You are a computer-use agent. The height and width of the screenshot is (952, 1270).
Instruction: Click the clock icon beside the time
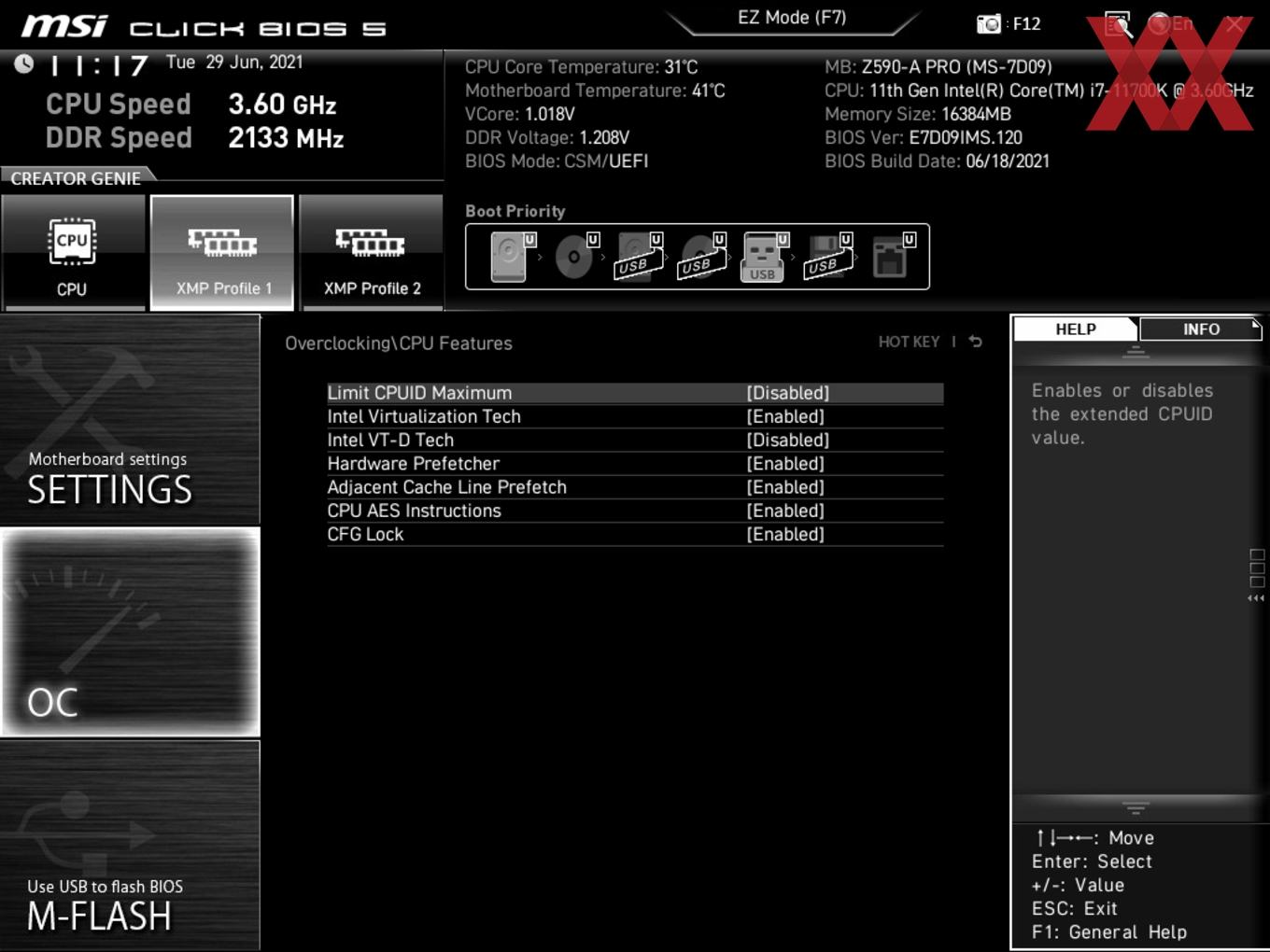(23, 63)
